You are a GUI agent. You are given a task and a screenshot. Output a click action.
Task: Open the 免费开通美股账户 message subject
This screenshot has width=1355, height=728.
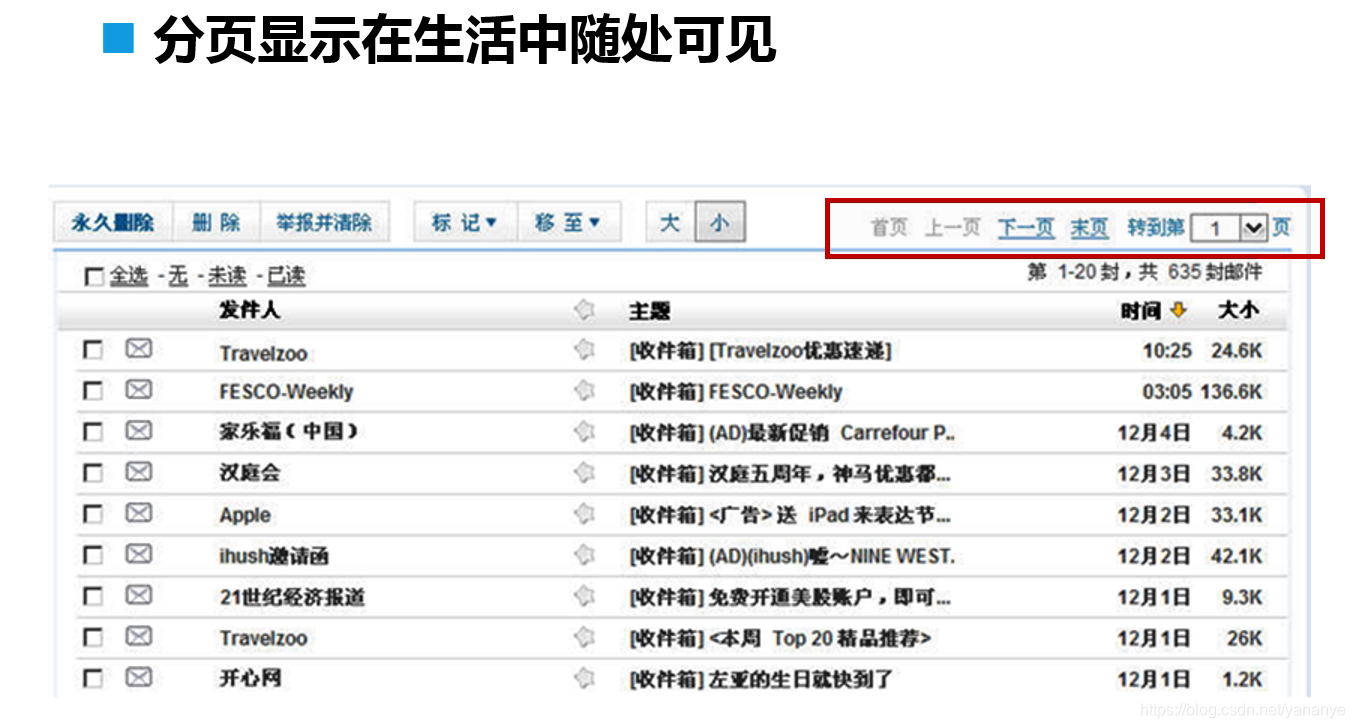point(790,597)
